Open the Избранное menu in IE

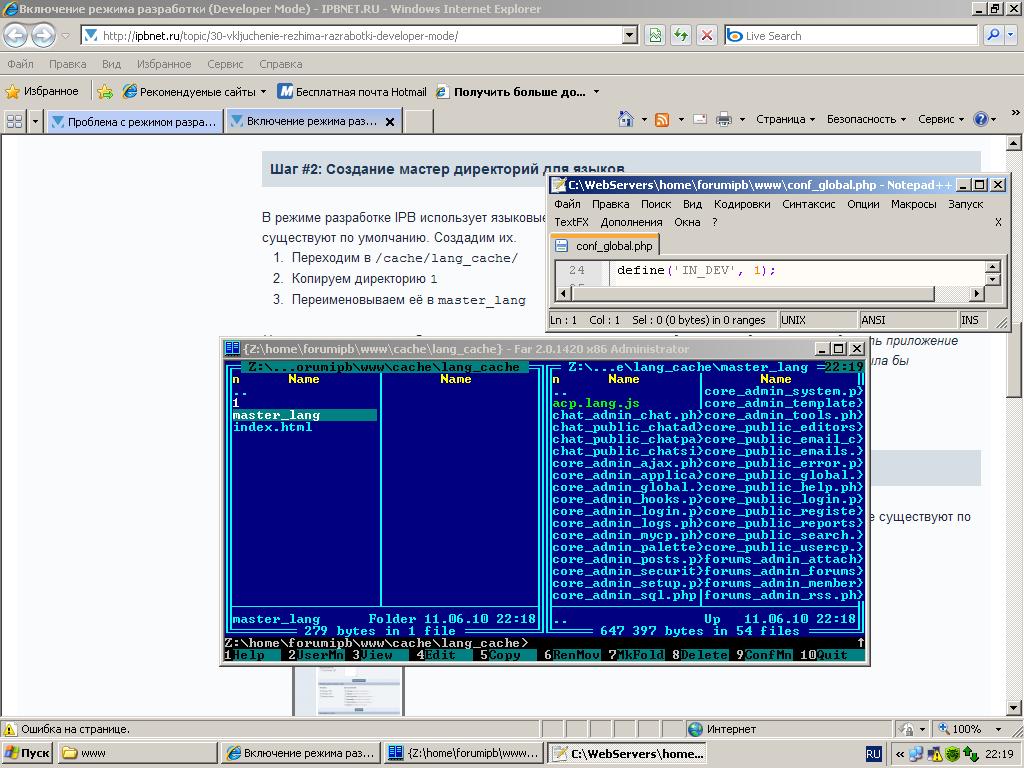pos(164,64)
